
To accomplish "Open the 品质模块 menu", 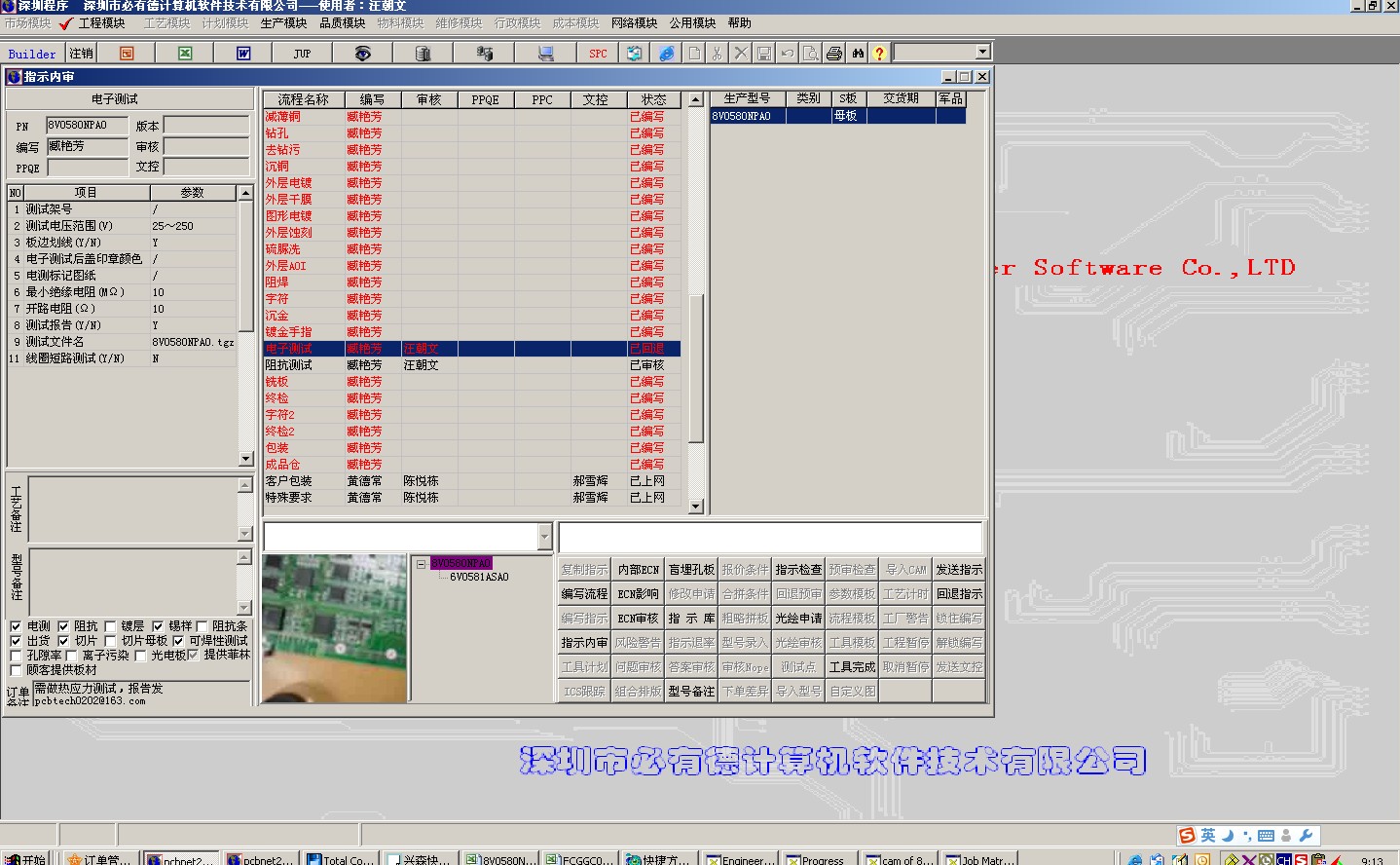I will point(342,22).
